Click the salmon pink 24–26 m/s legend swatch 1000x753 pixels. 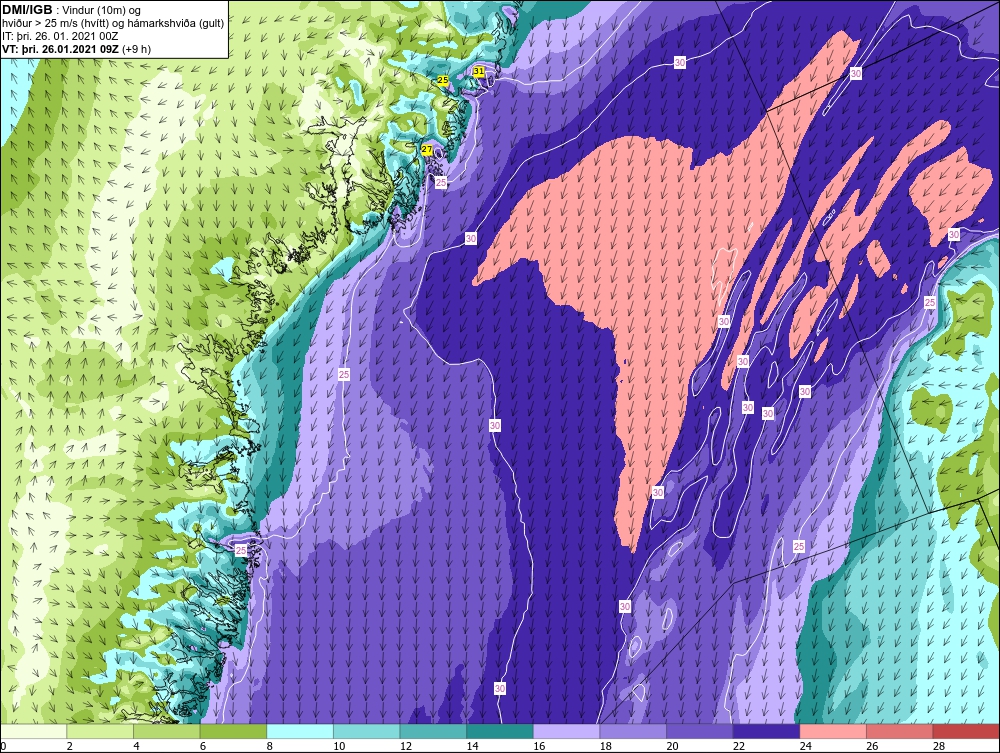(833, 731)
